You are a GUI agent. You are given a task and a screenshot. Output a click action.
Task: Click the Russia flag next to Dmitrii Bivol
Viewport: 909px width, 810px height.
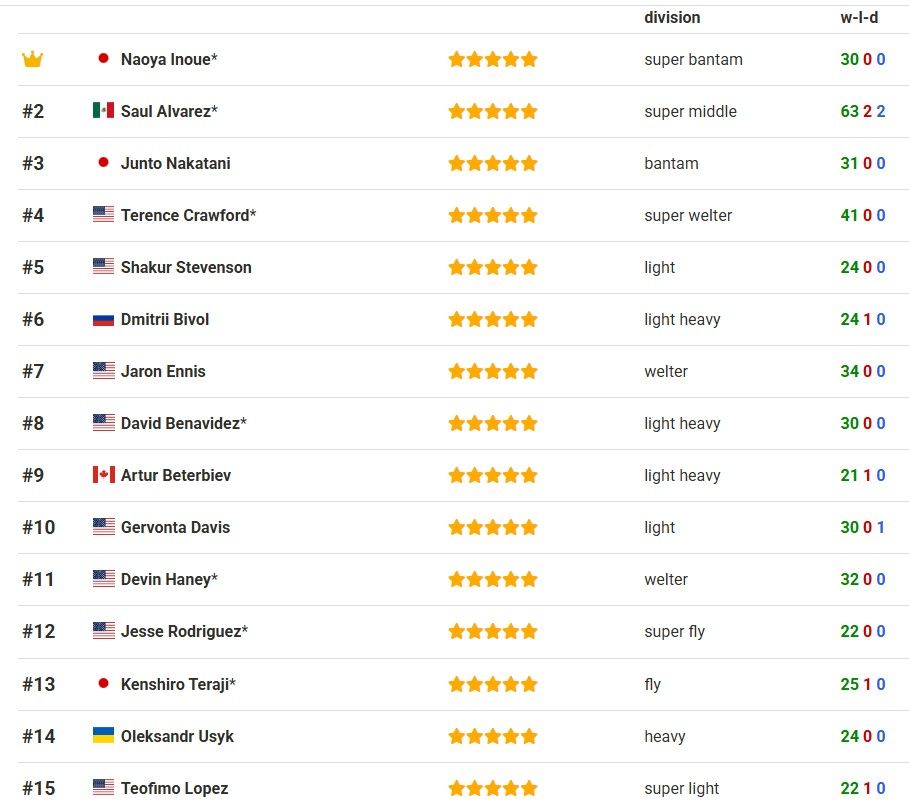tap(103, 320)
